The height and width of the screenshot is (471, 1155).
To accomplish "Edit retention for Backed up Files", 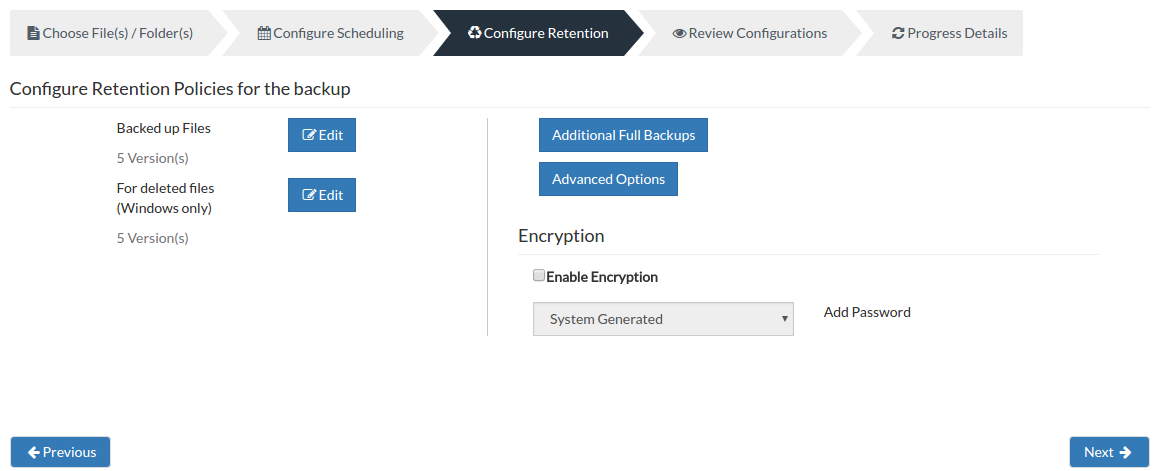I will click(322, 135).
